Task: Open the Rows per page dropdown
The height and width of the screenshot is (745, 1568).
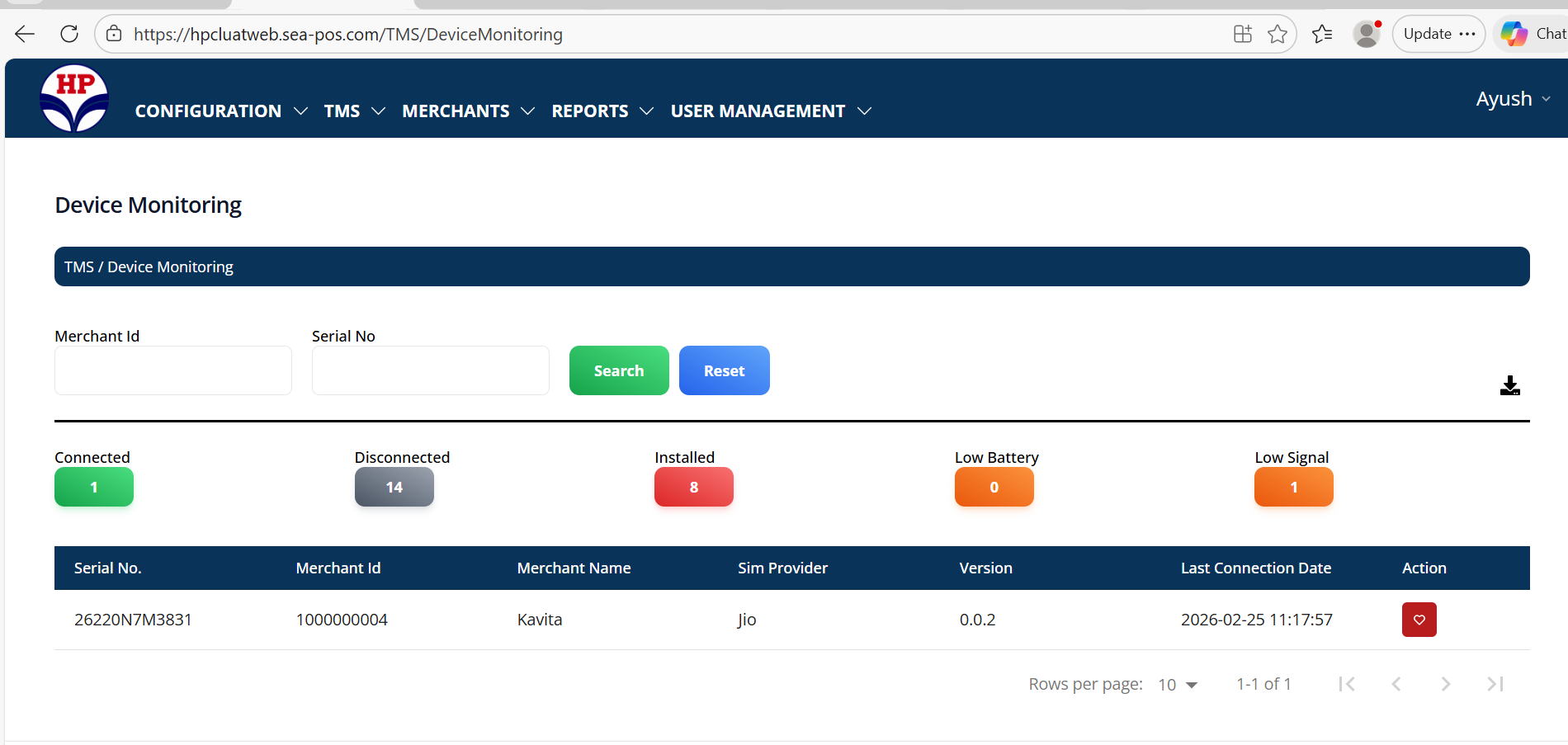Action: click(x=1178, y=685)
